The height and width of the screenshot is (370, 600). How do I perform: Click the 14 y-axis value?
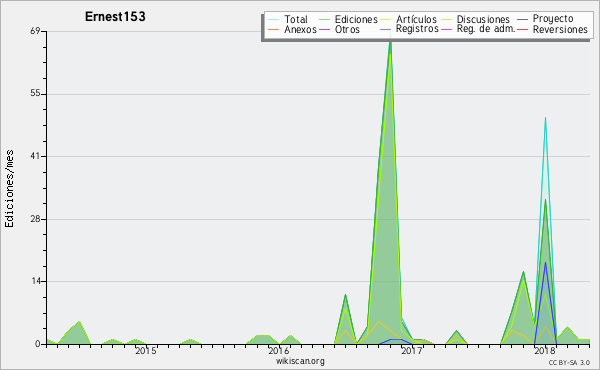click(35, 281)
